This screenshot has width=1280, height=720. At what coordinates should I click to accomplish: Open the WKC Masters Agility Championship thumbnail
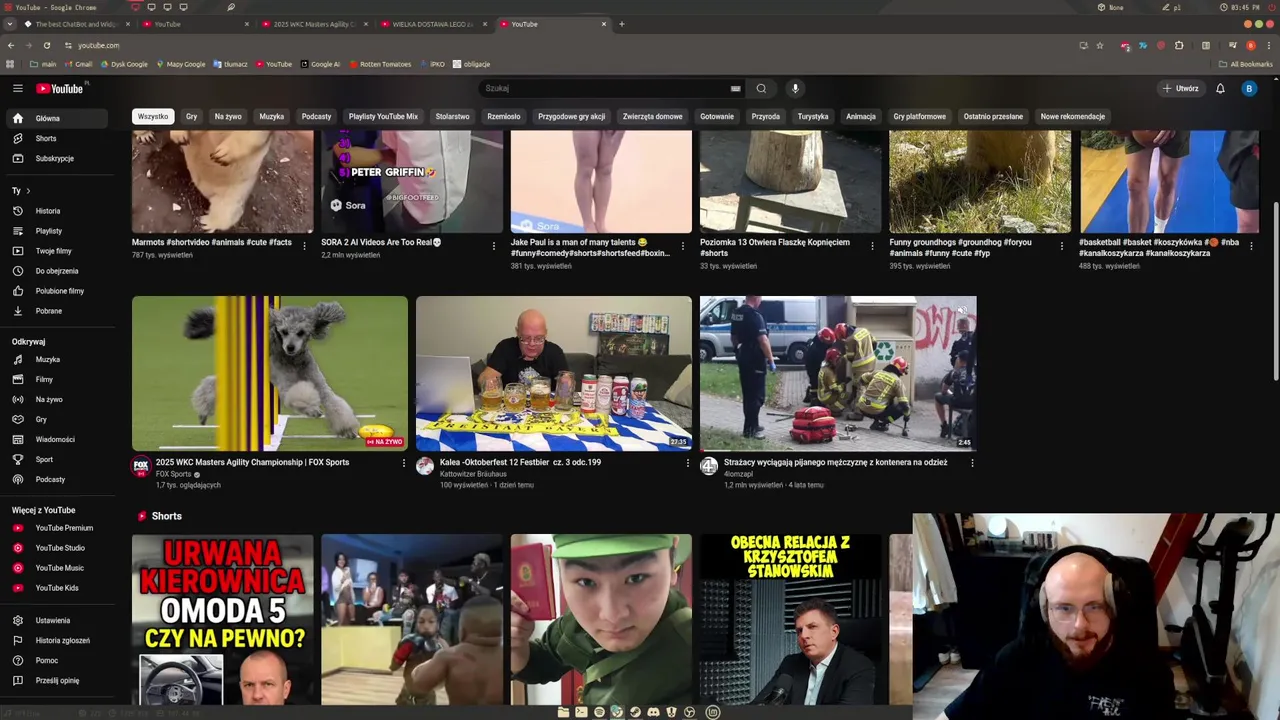[270, 373]
